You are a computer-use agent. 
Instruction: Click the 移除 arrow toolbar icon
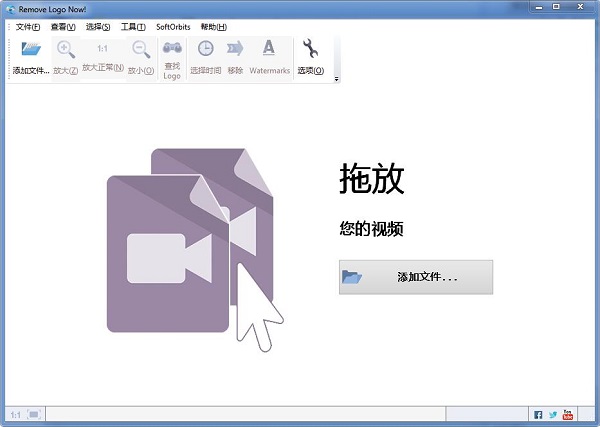(x=235, y=48)
